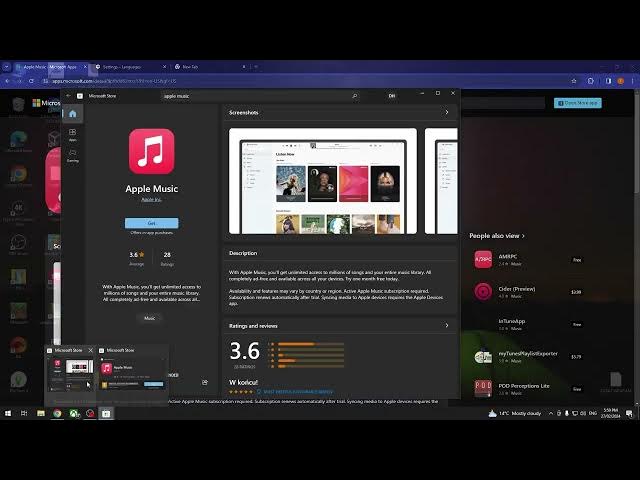Image resolution: width=640 pixels, height=480 pixels.
Task: Open the Apps section in Store sidebar
Action: click(72, 134)
